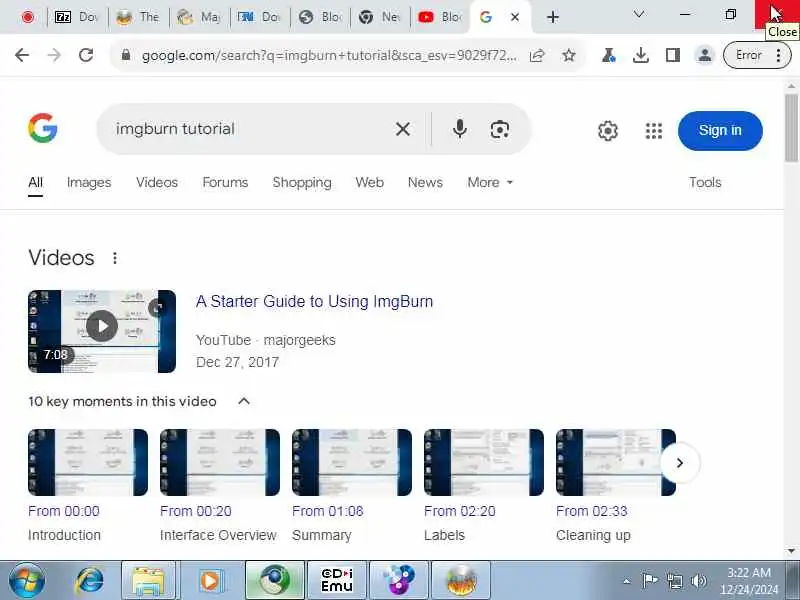Switch to Web results
This screenshot has width=800, height=600.
[x=369, y=183]
